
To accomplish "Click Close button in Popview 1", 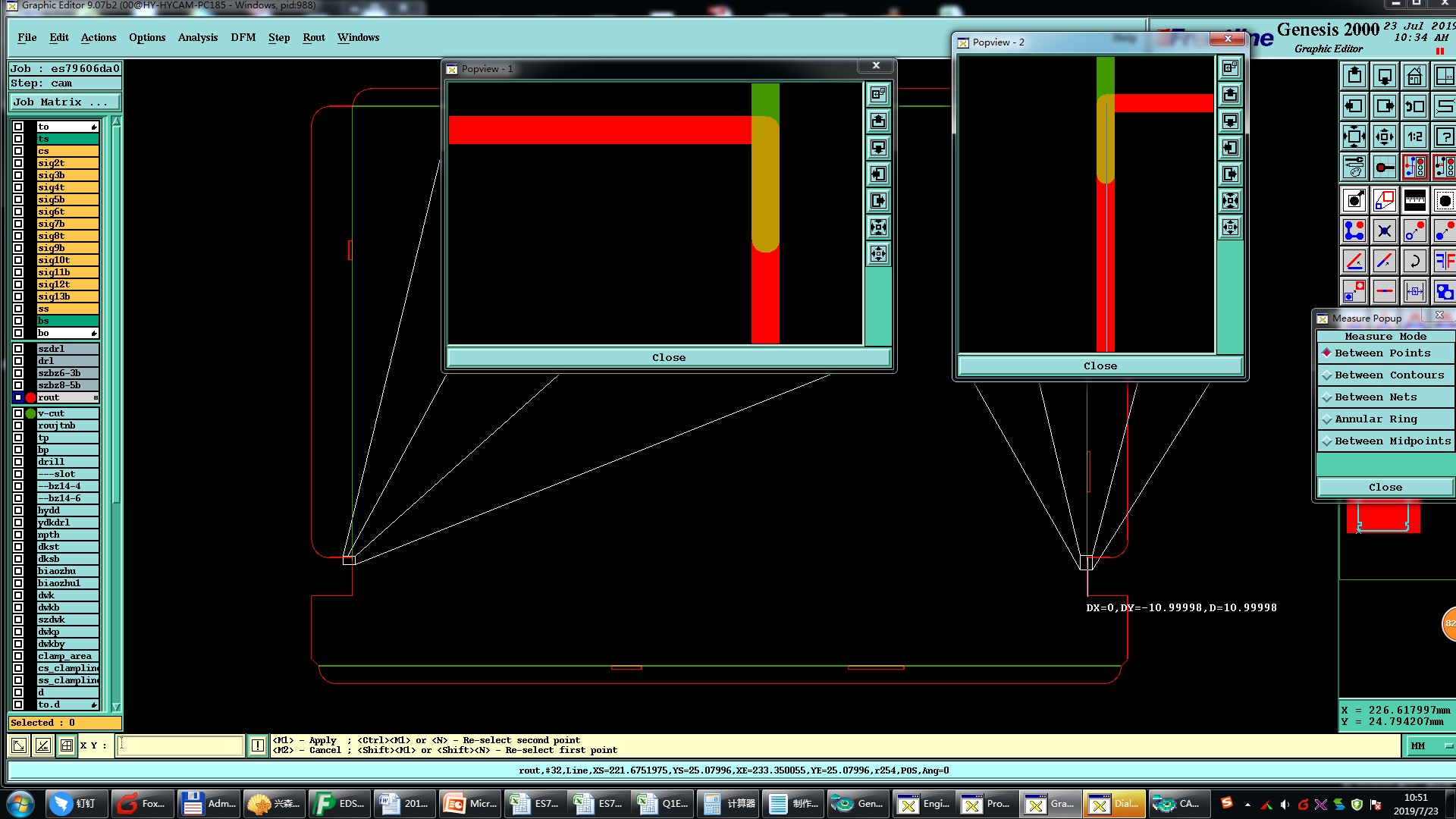I will coord(668,358).
